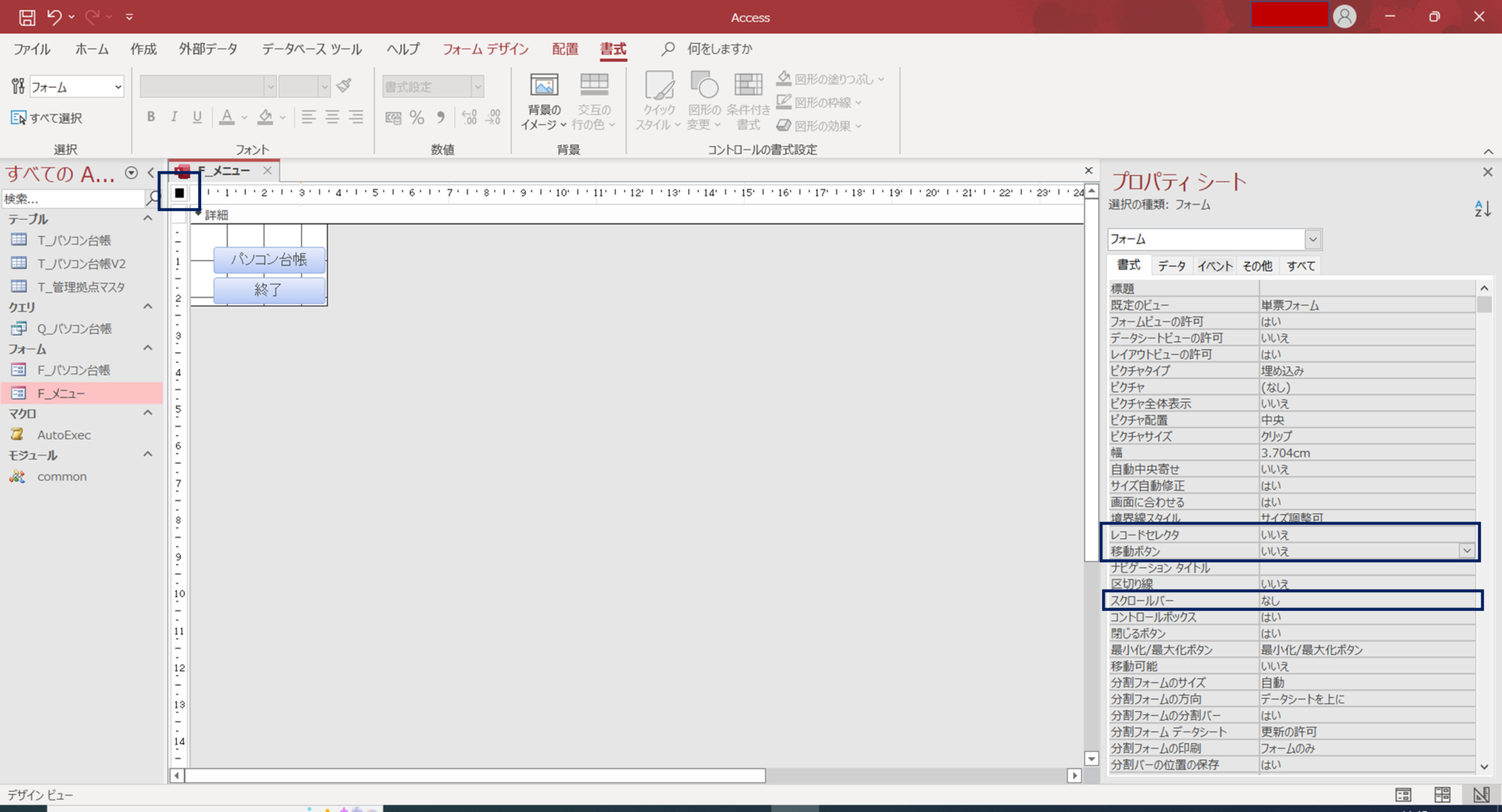Toggle underline formatting
This screenshot has width=1502, height=812.
click(x=197, y=117)
